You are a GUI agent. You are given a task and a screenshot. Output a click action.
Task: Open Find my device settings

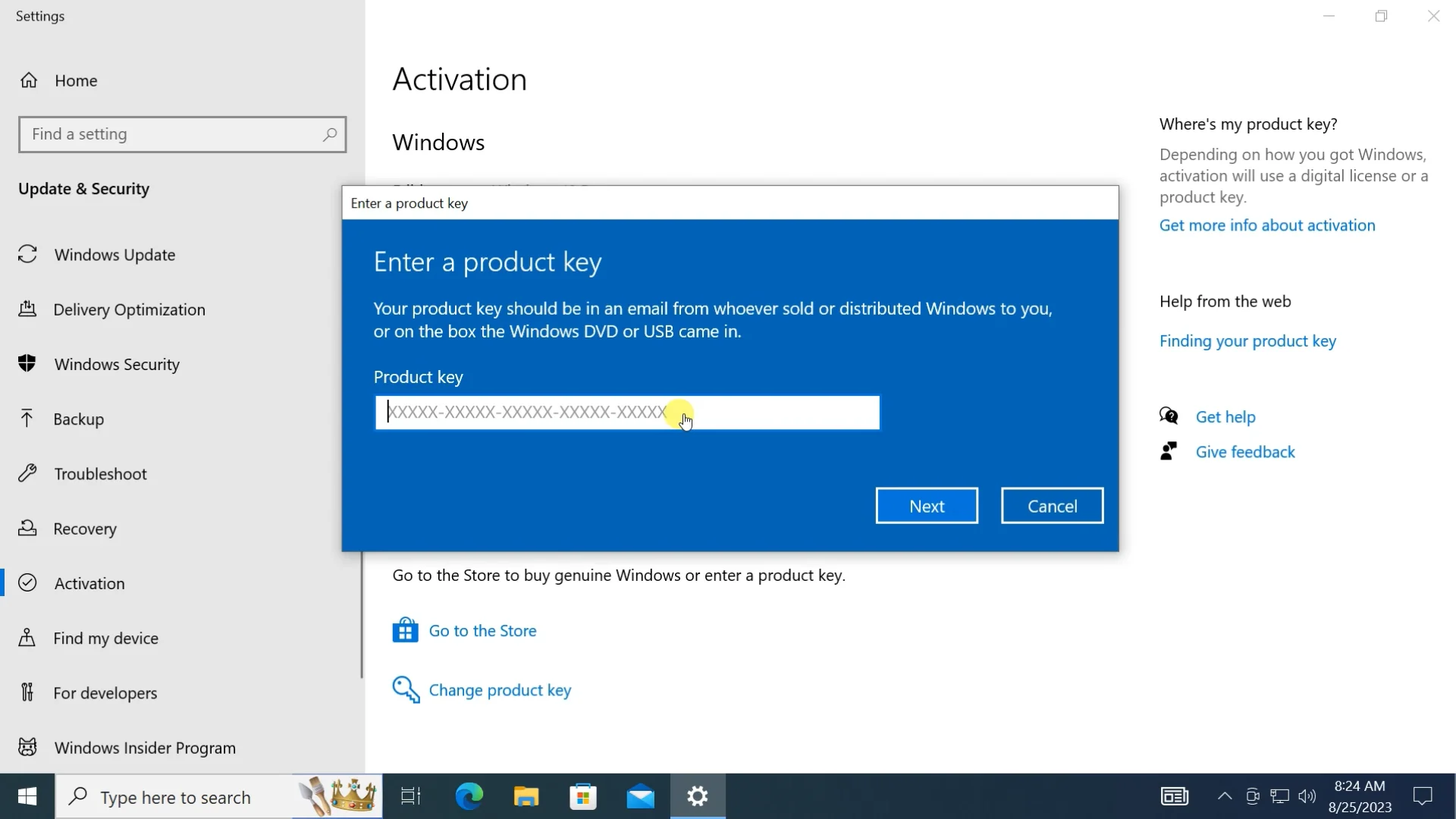click(x=105, y=638)
